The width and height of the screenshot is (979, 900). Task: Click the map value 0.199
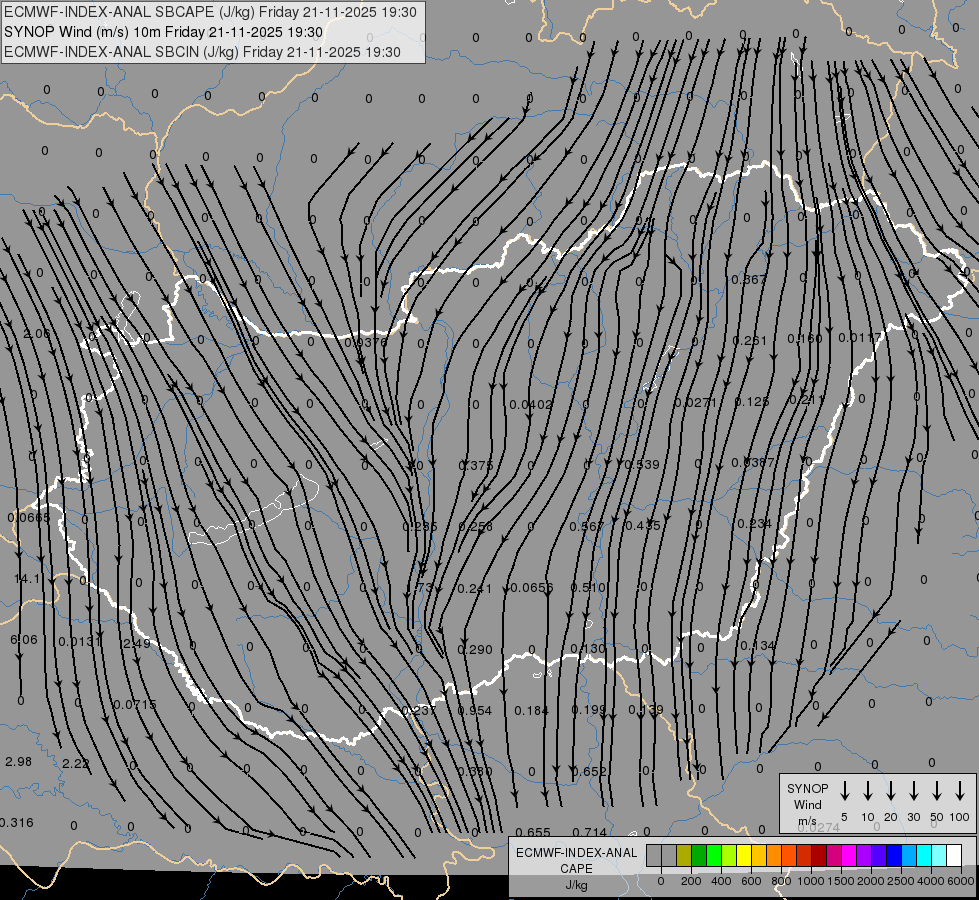pyautogui.click(x=589, y=710)
